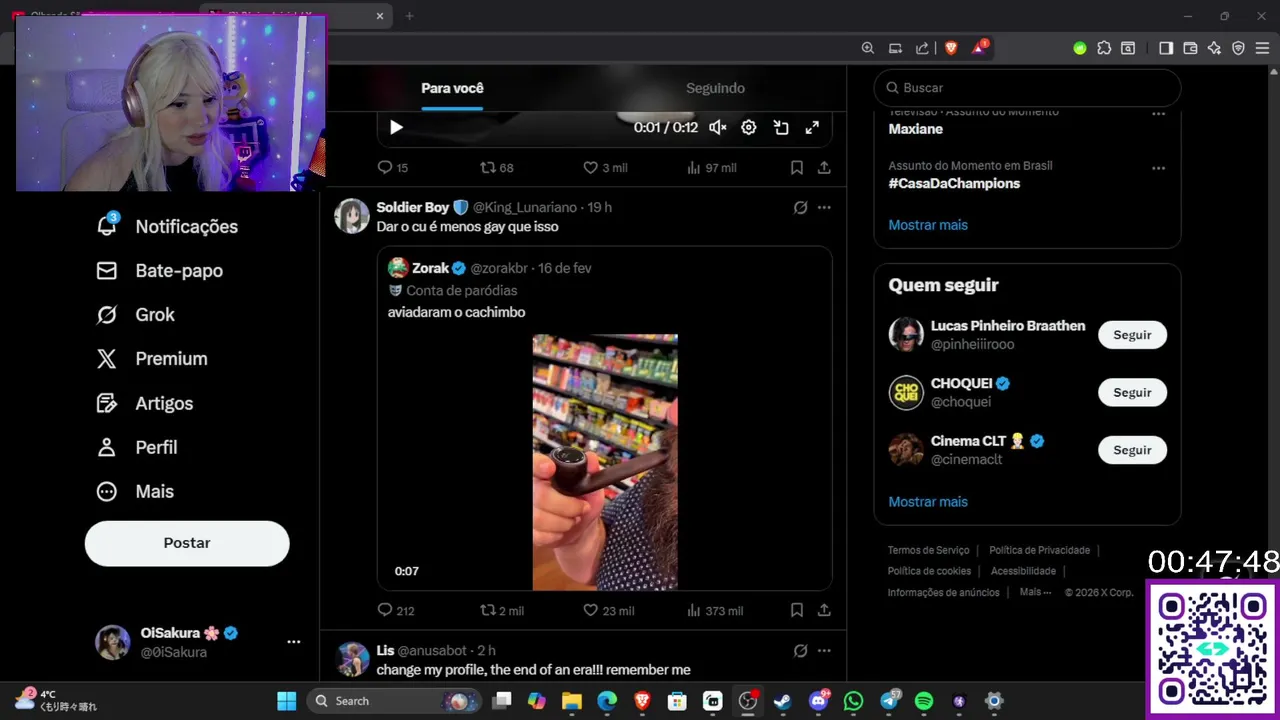Open Notificações in sidebar
This screenshot has width=1280, height=720.
(x=167, y=226)
